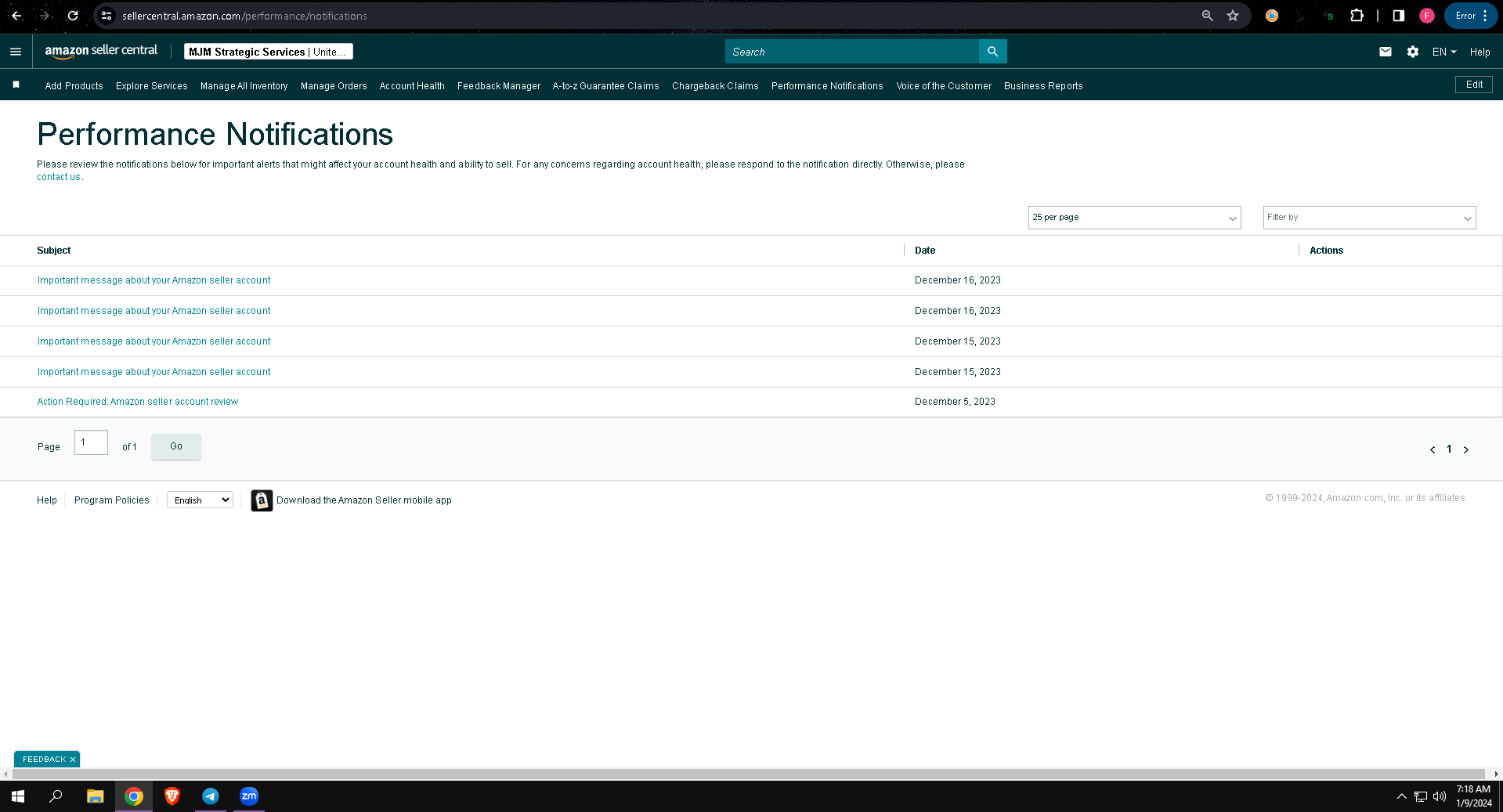
Task: Click the Subject column header
Action: click(x=54, y=251)
